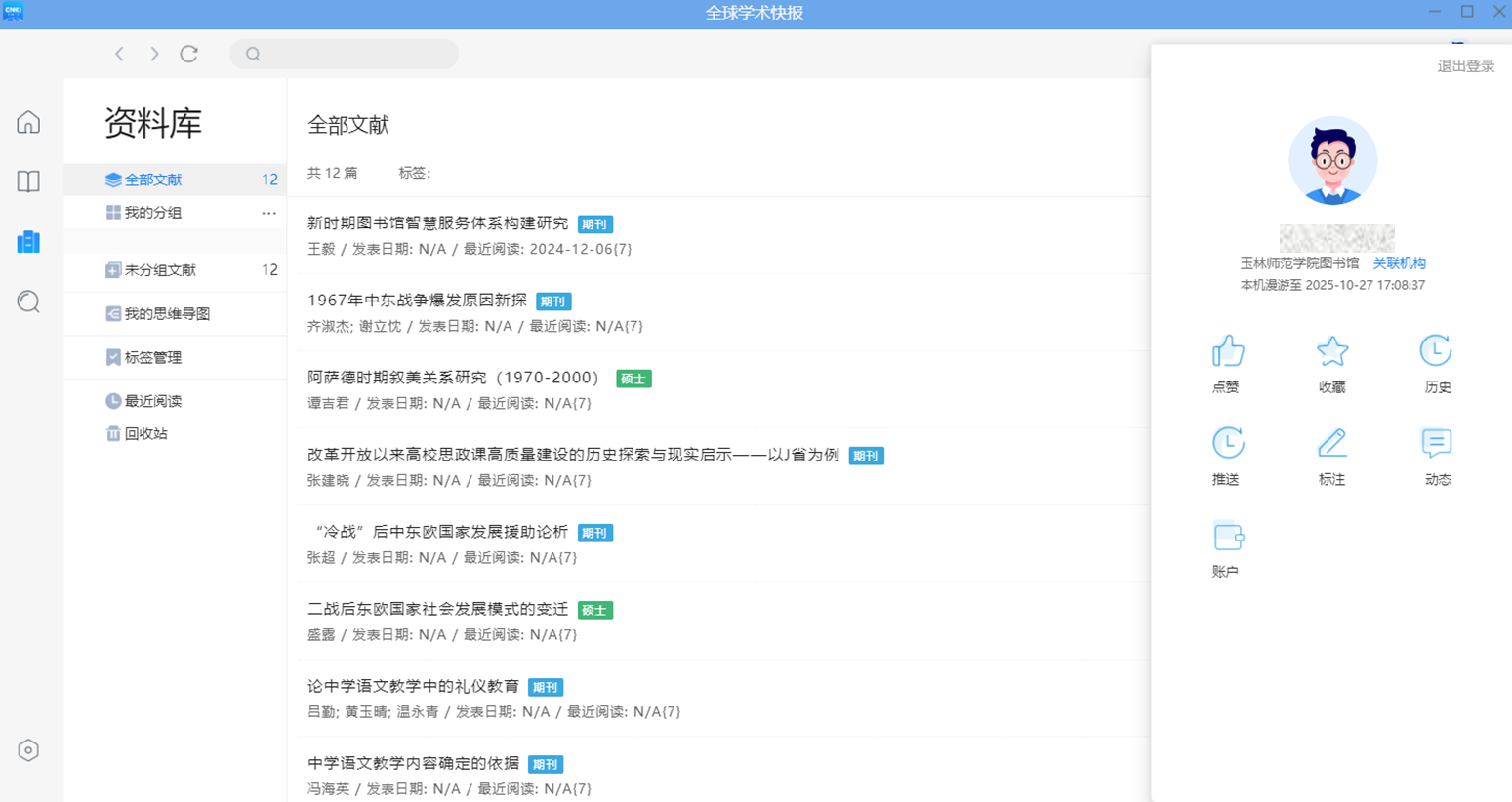Click the 标签: filter label
1512x802 pixels.
415,173
